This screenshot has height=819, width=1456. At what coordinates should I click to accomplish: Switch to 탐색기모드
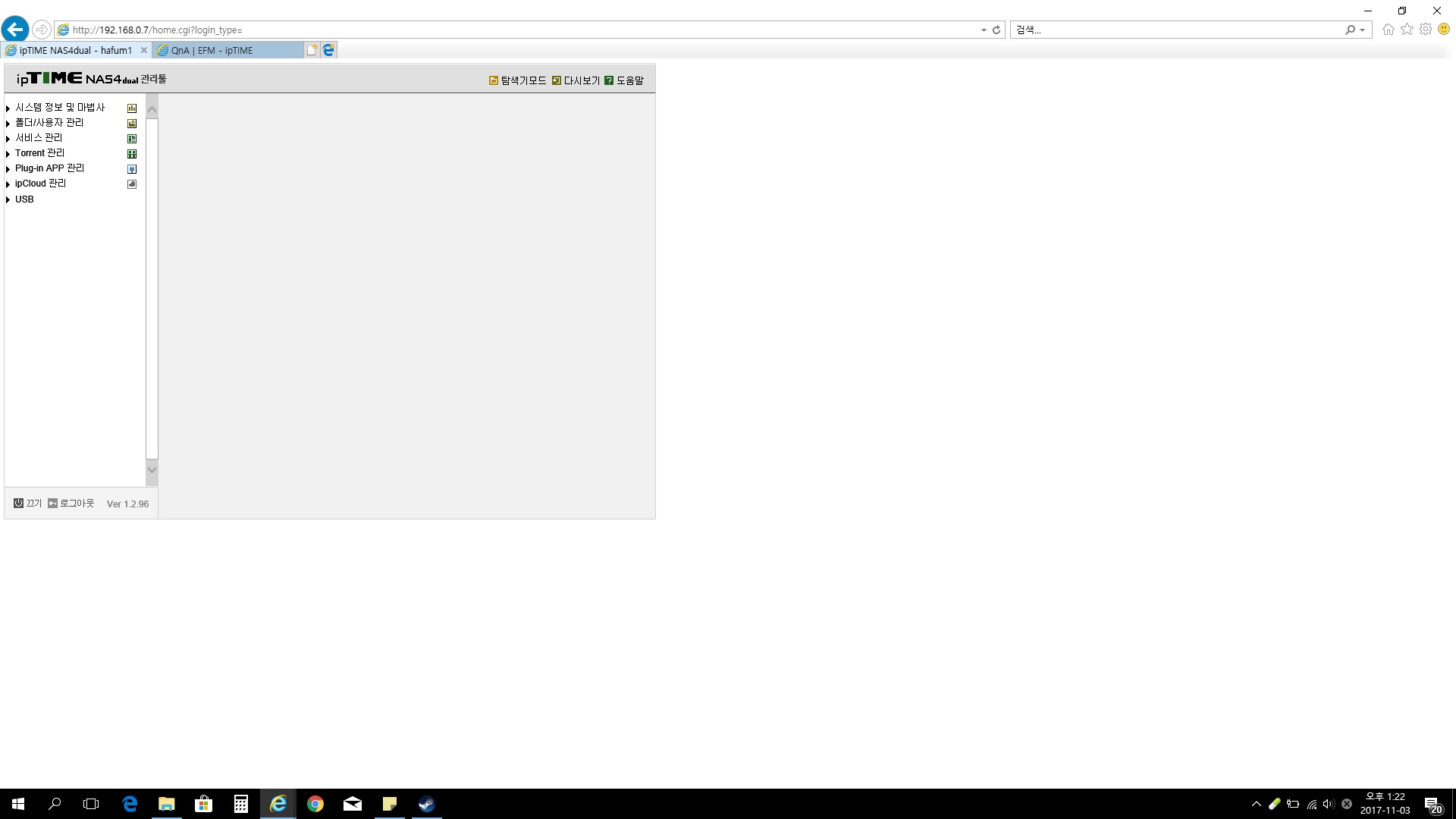coord(517,80)
